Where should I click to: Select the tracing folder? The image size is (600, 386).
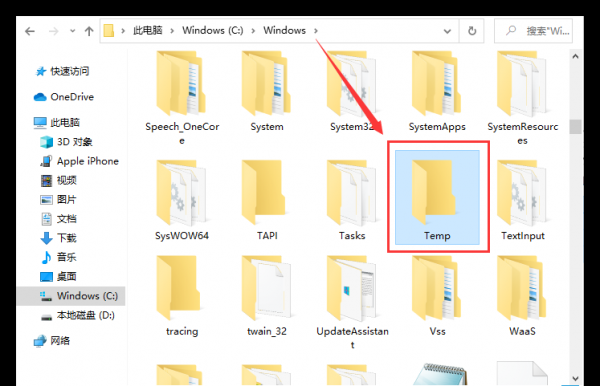(182, 296)
